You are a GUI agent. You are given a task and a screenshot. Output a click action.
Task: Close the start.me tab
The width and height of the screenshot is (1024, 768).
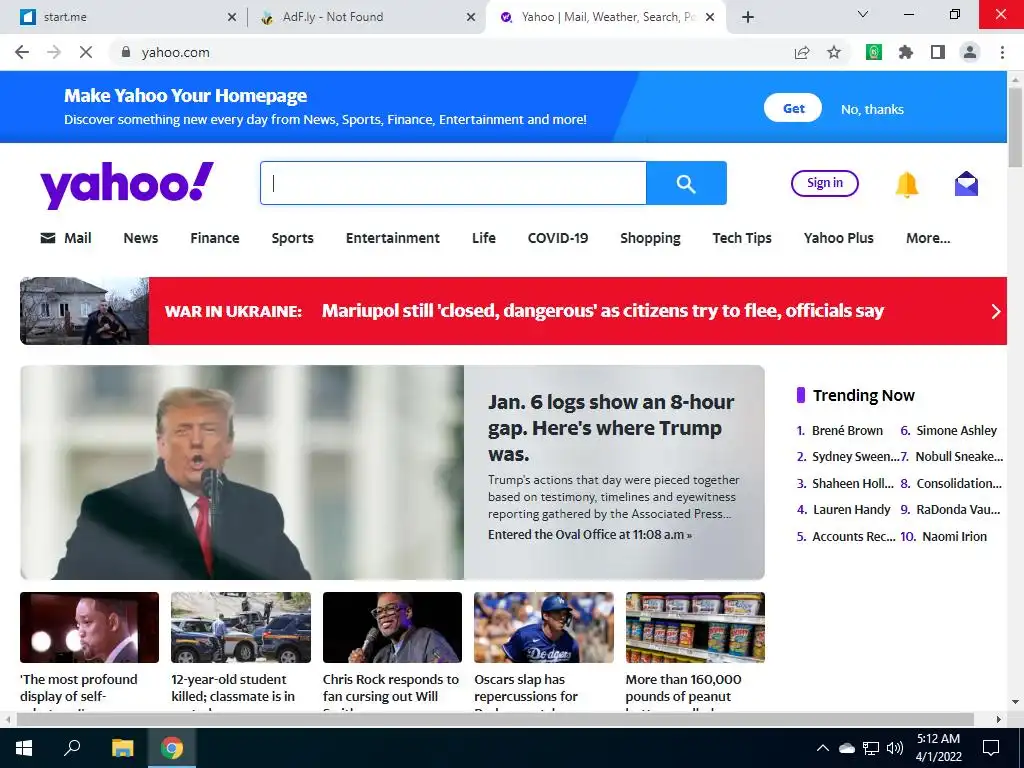(x=232, y=17)
